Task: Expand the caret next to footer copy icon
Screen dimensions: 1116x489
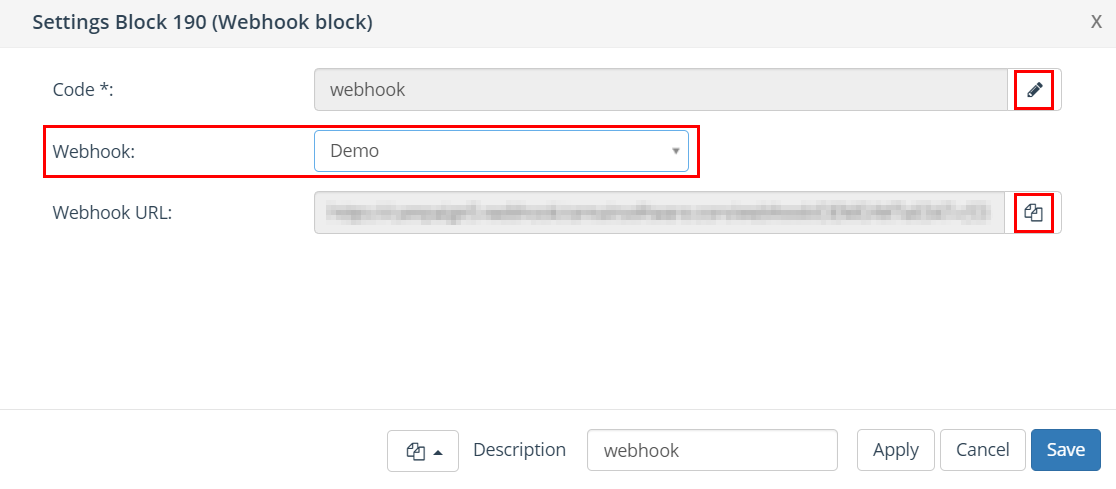Action: pos(438,452)
